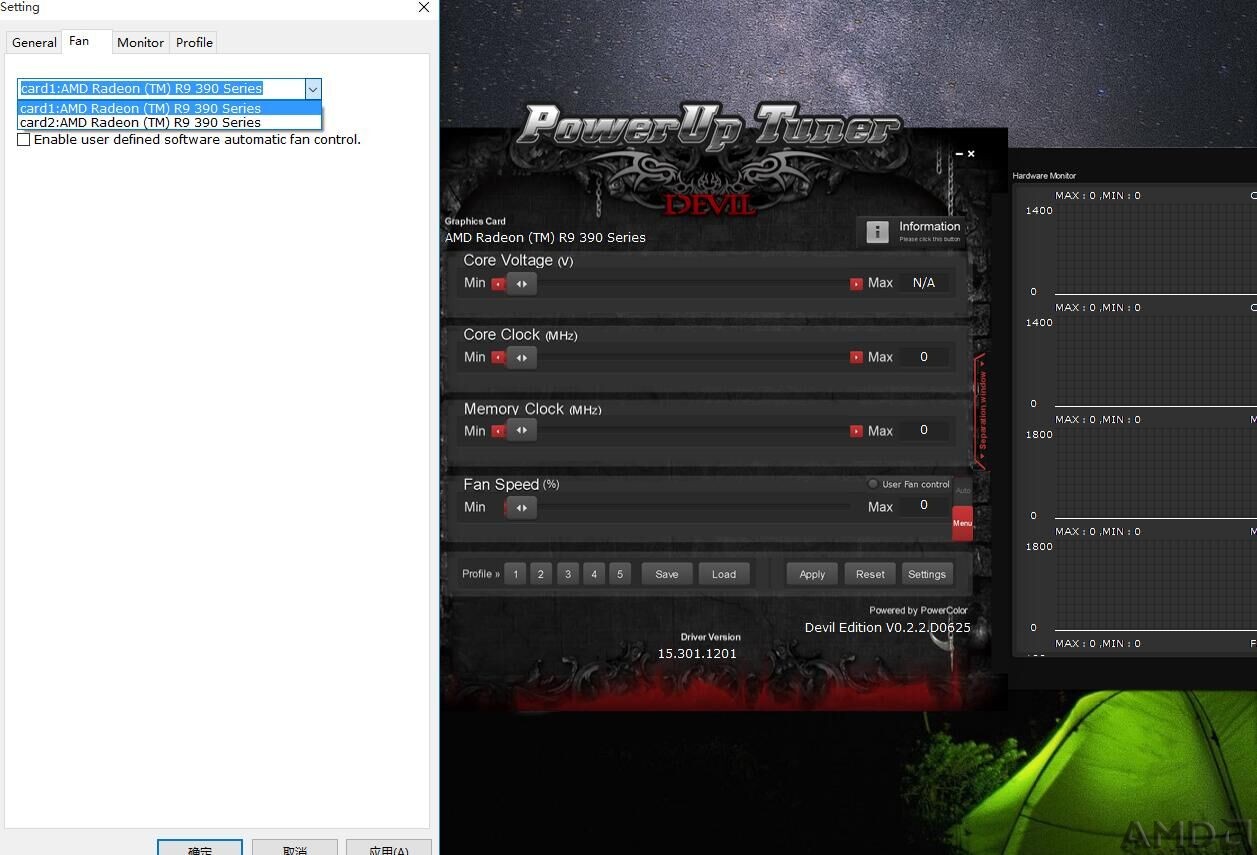Open the graphics card dropdown arrow
Screen dimensions: 1257x855
click(313, 89)
